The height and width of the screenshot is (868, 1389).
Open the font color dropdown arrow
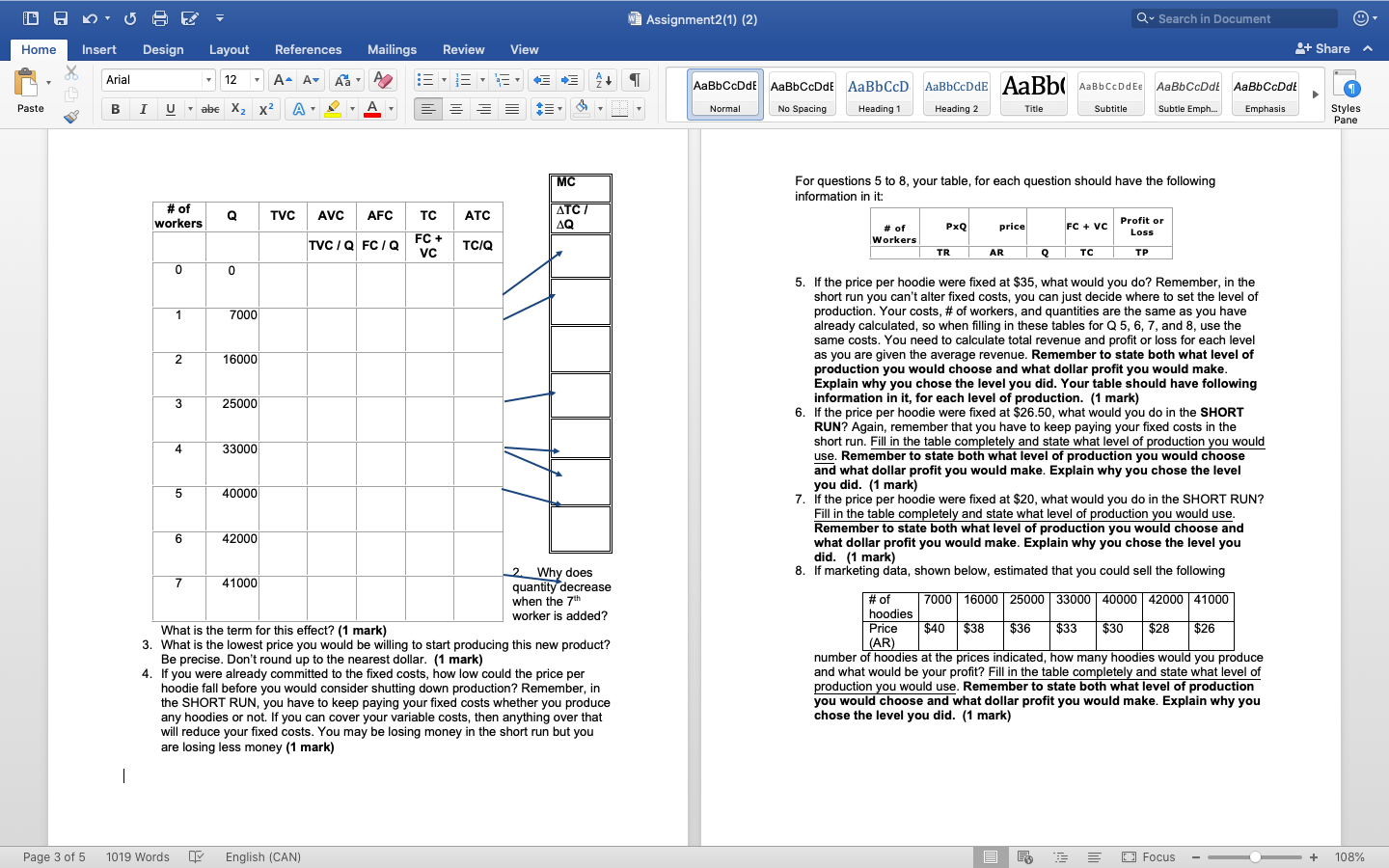point(391,109)
